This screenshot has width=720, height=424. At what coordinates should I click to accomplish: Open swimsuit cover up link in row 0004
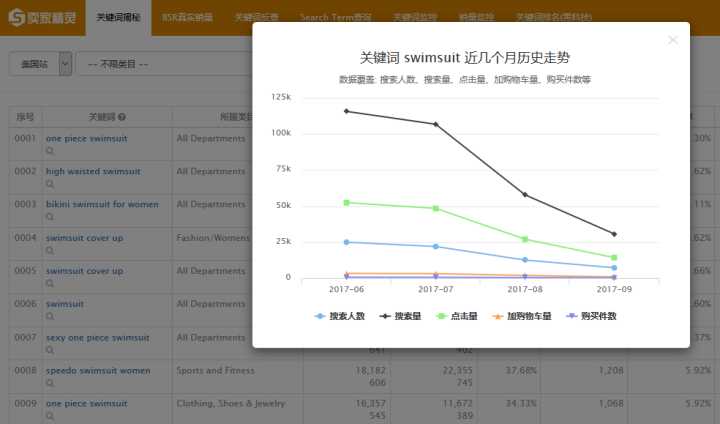coord(84,238)
